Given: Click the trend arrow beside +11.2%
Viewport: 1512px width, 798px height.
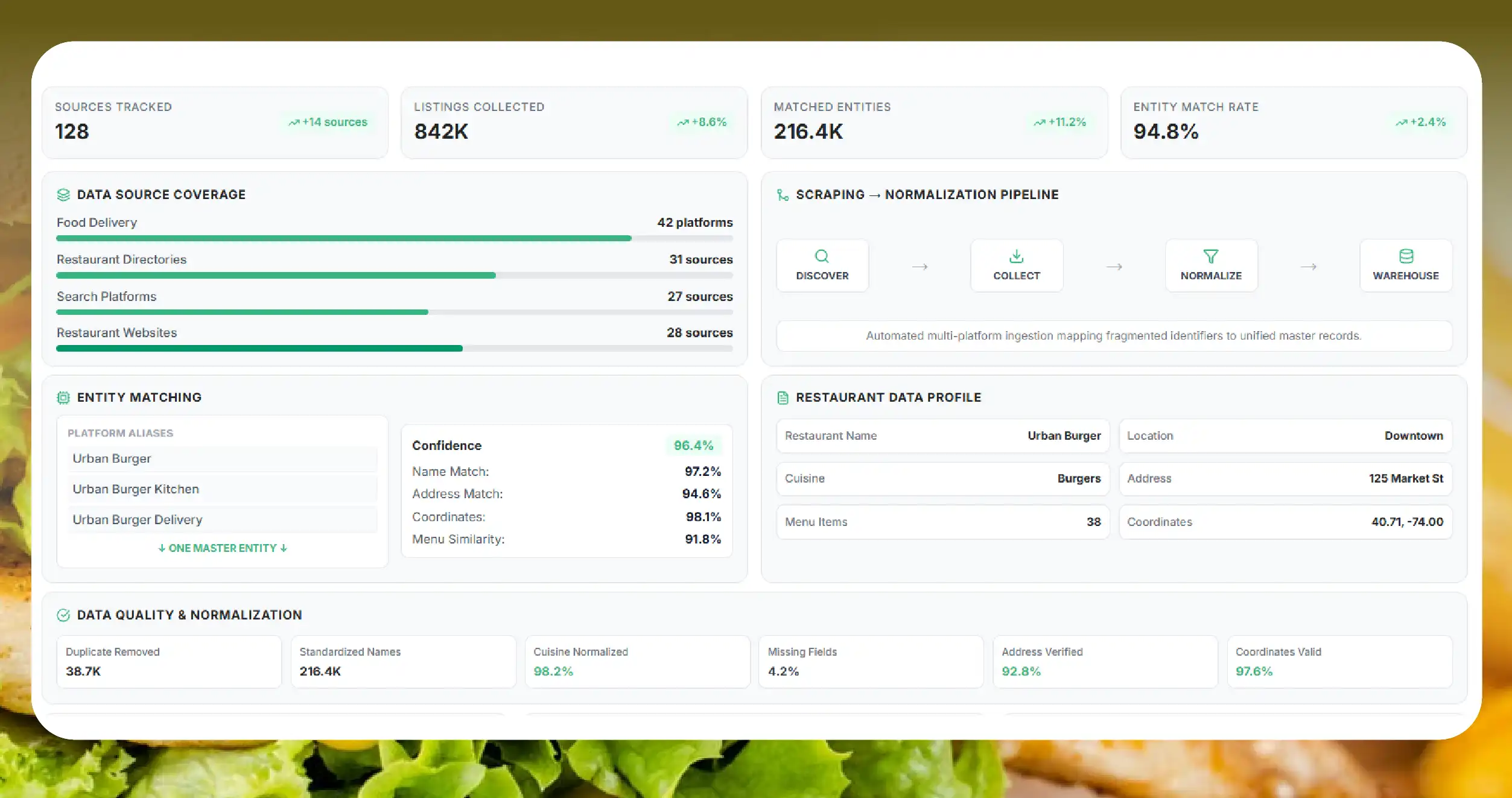Looking at the screenshot, I should 1040,122.
